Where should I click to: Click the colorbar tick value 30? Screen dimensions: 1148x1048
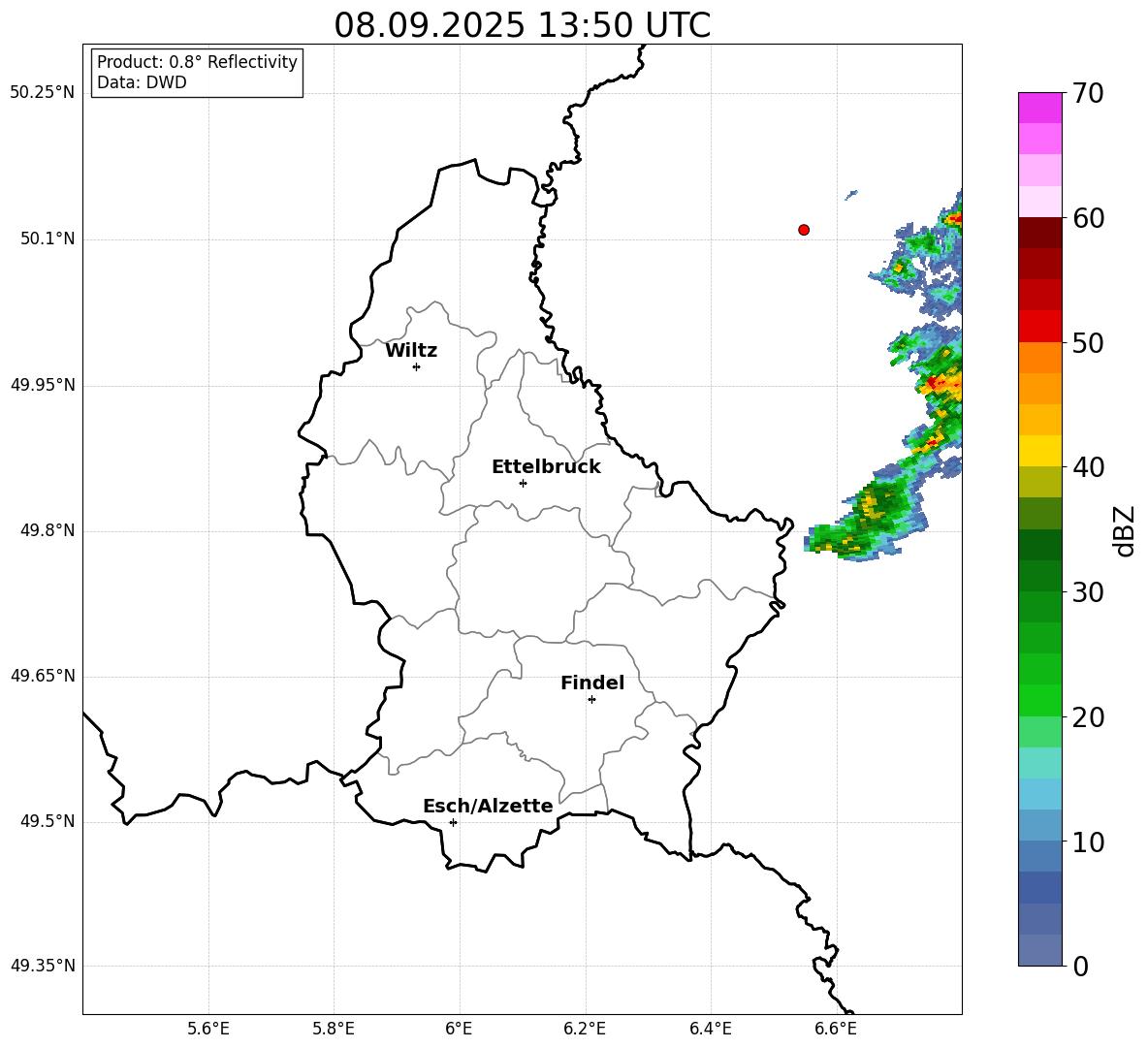coord(1088,592)
